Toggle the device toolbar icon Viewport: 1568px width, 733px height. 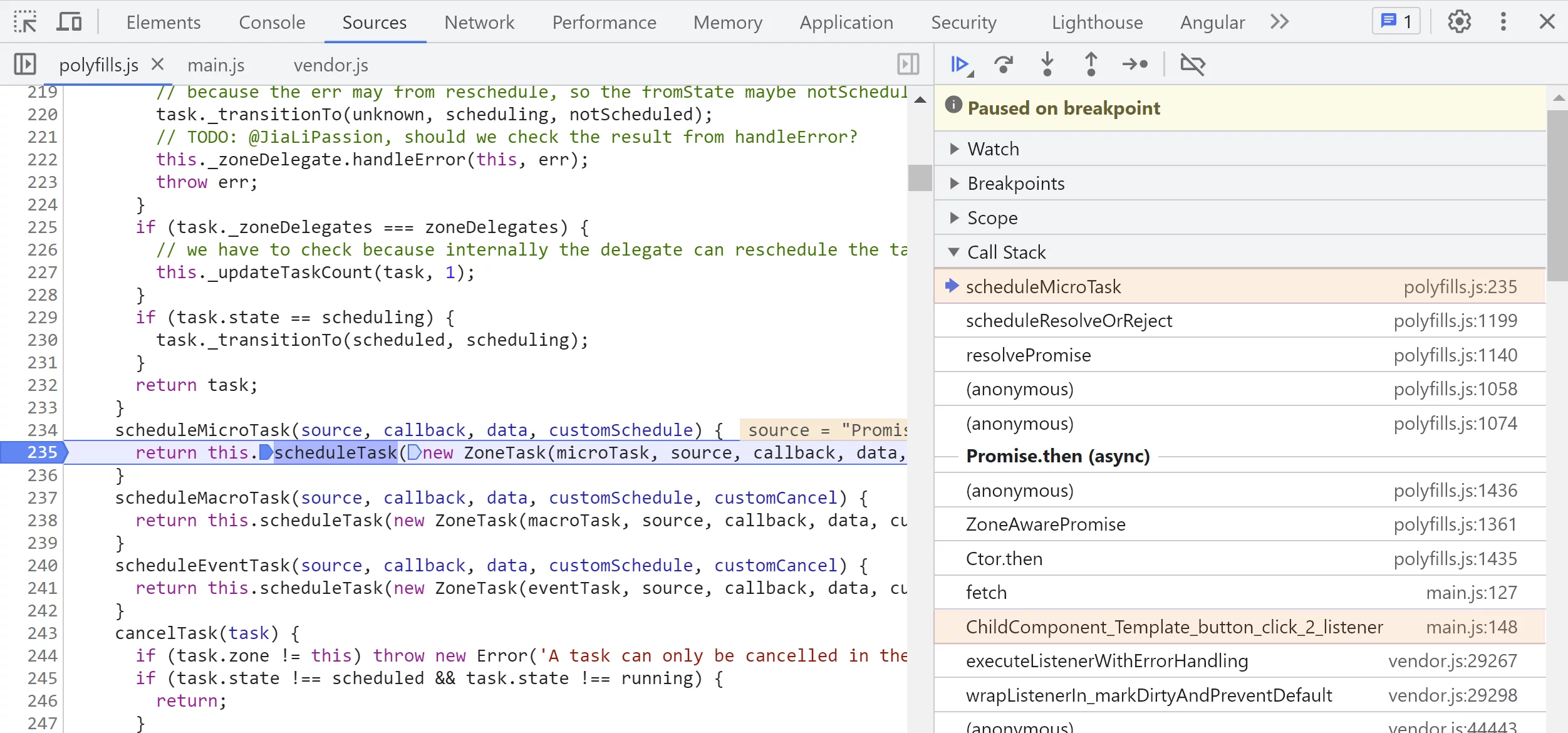pyautogui.click(x=69, y=22)
